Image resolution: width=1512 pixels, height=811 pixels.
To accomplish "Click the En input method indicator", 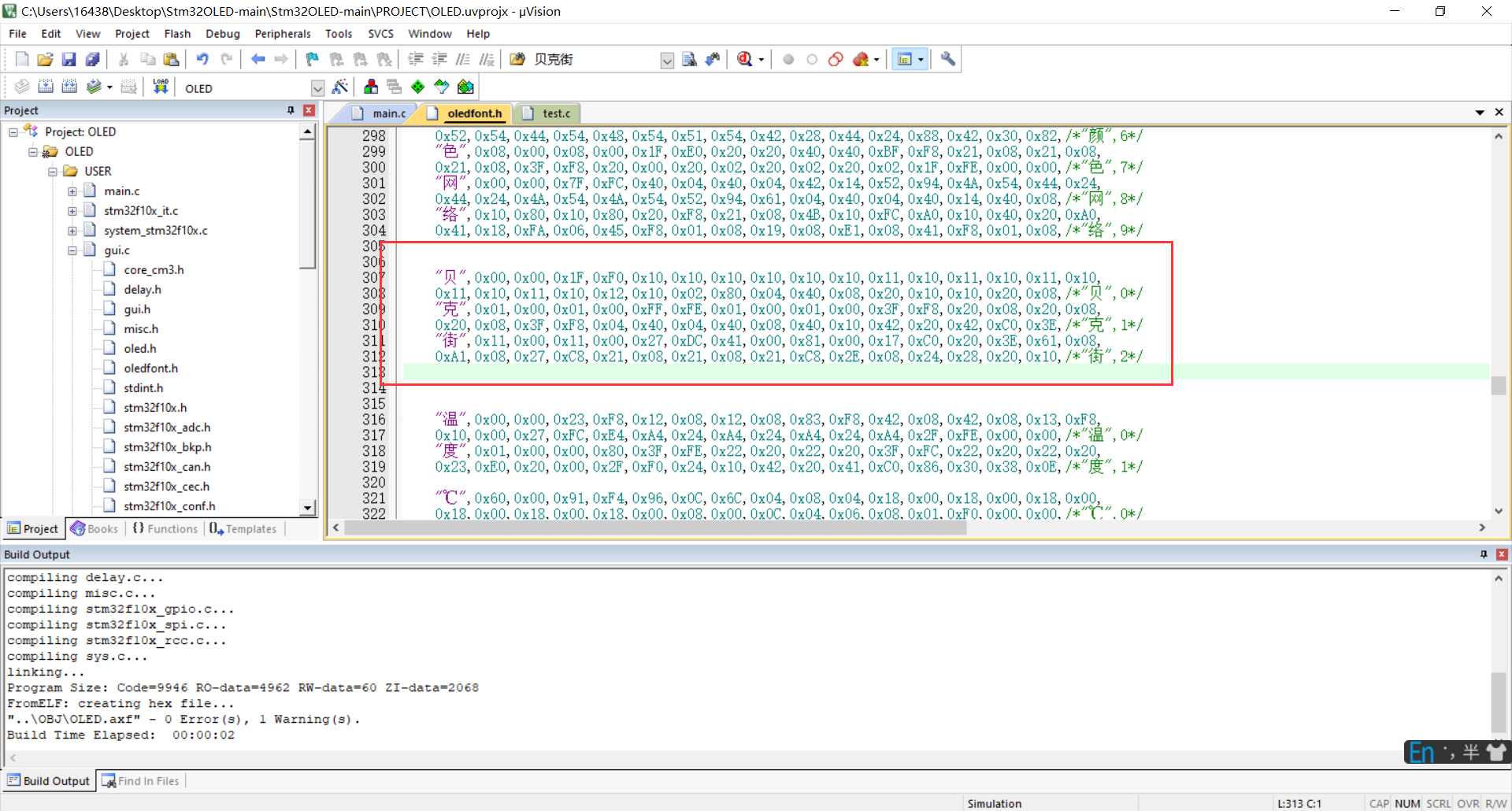I will point(1421,752).
